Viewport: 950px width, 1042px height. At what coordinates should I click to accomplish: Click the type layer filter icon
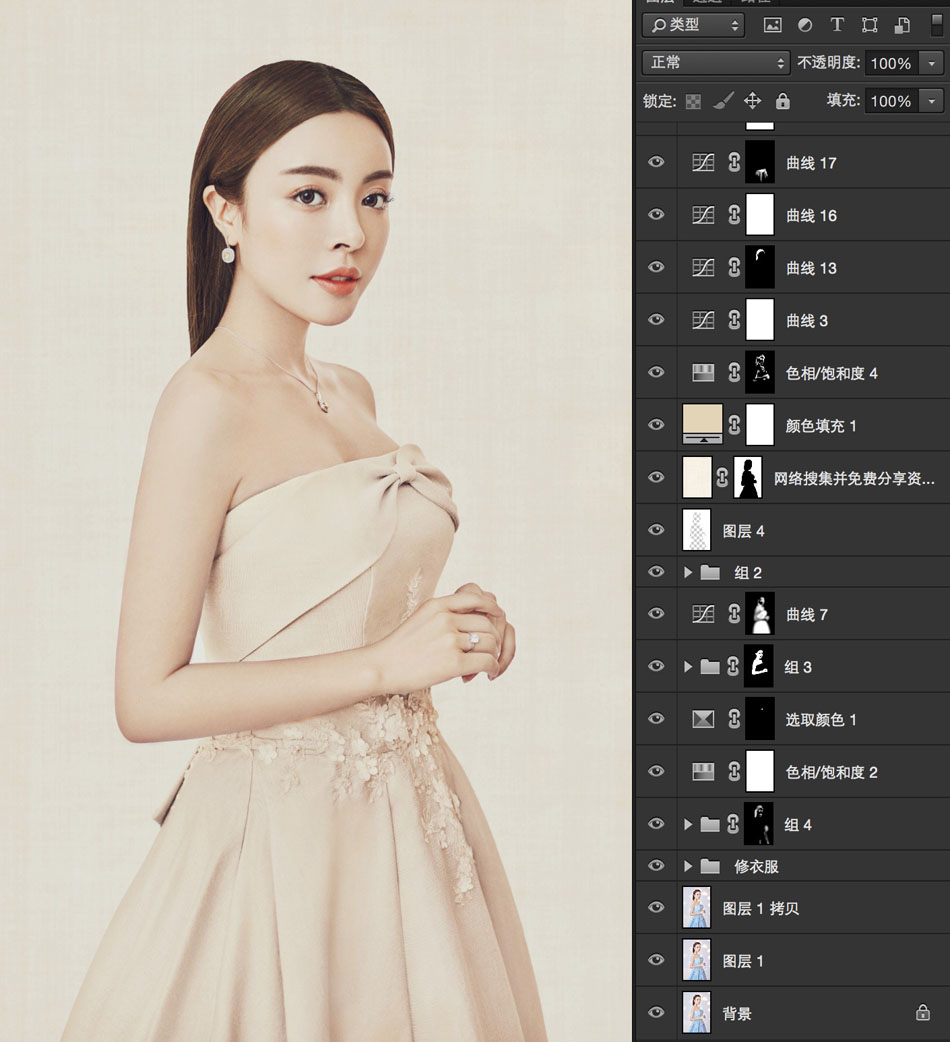[837, 25]
